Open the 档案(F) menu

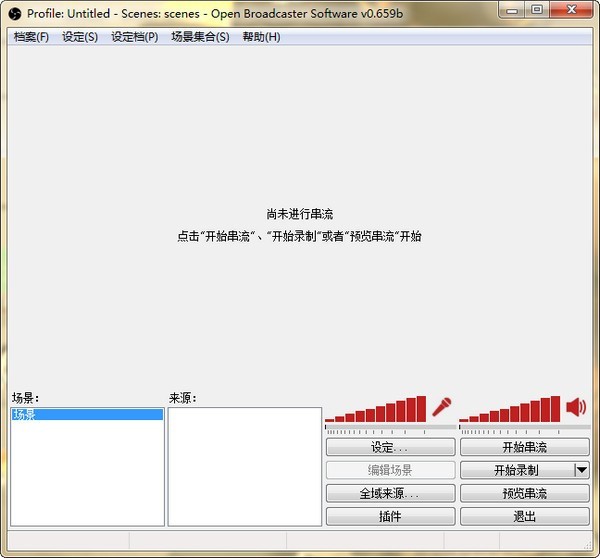click(31, 37)
